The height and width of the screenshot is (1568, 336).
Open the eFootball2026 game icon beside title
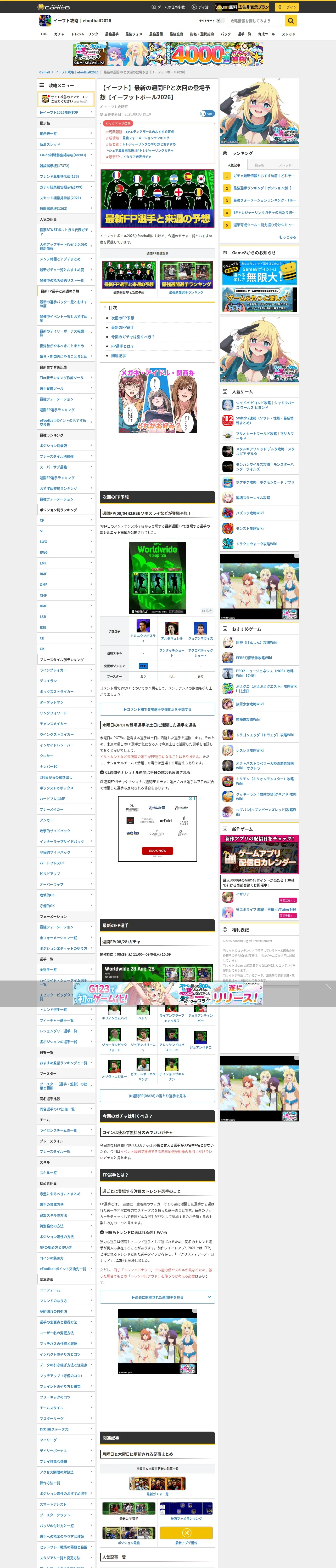pyautogui.click(x=45, y=21)
